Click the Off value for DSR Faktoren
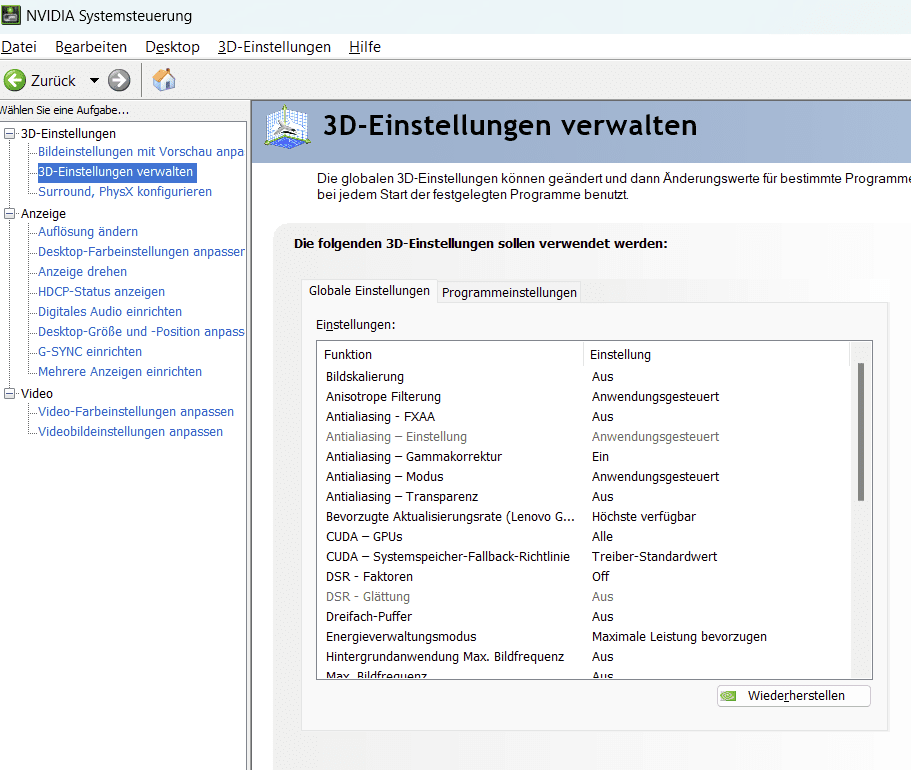This screenshot has height=770, width=911. (x=600, y=576)
